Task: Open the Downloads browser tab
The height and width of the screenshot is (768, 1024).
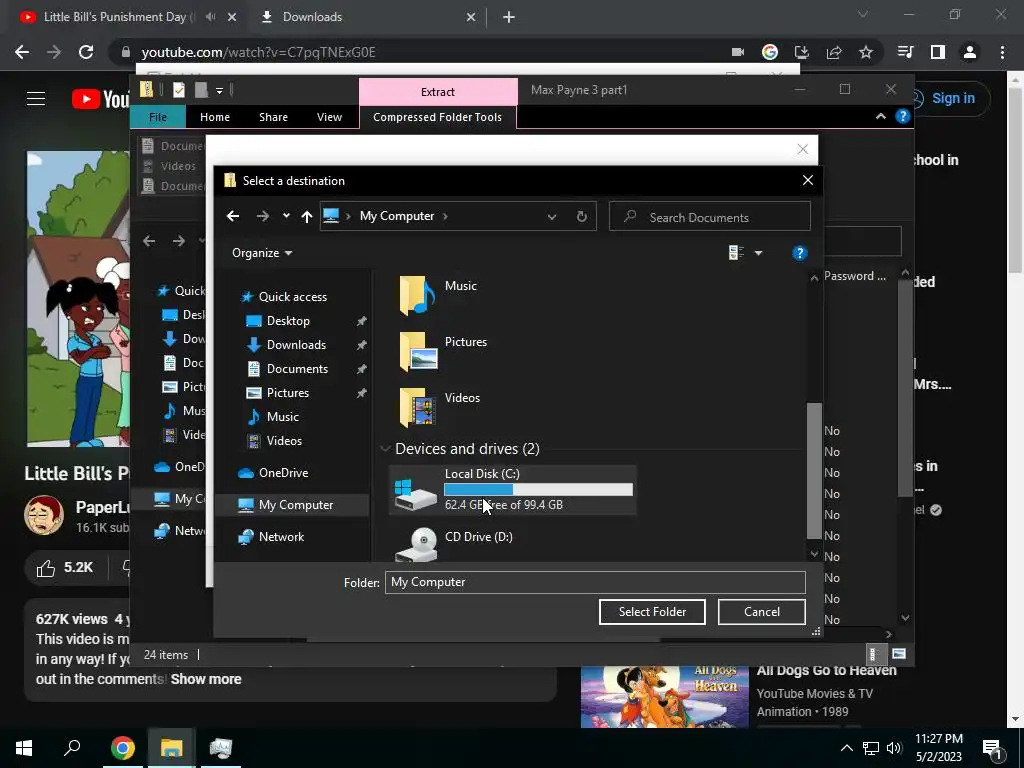Action: coord(368,17)
